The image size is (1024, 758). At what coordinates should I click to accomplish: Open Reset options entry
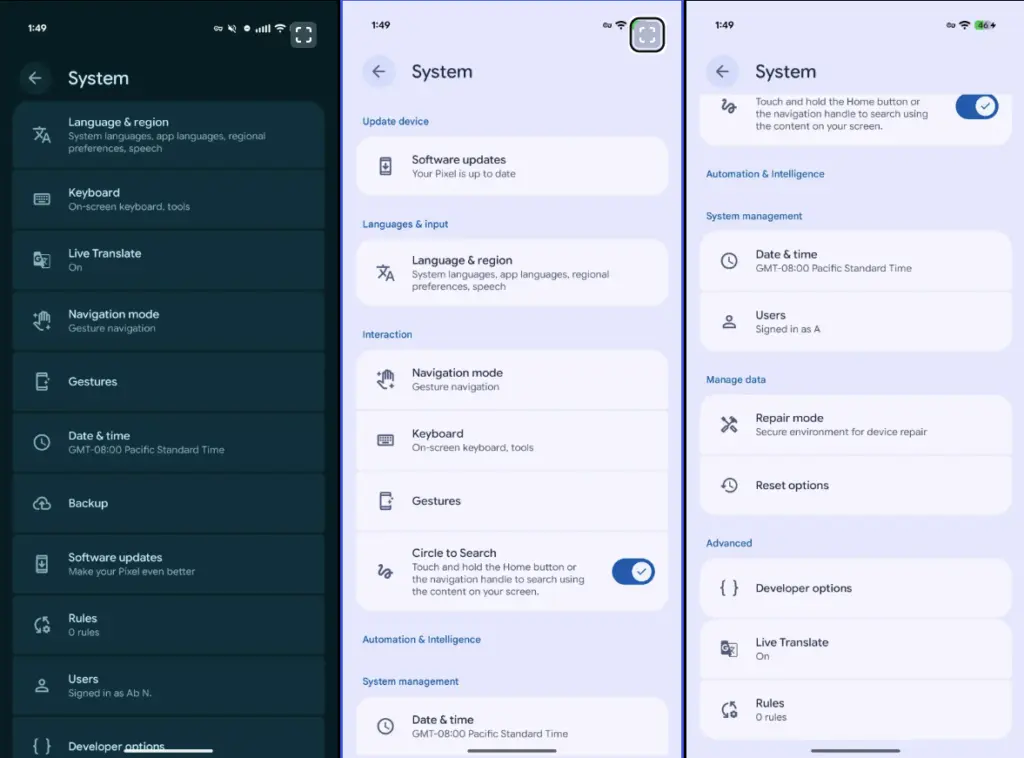tap(856, 485)
